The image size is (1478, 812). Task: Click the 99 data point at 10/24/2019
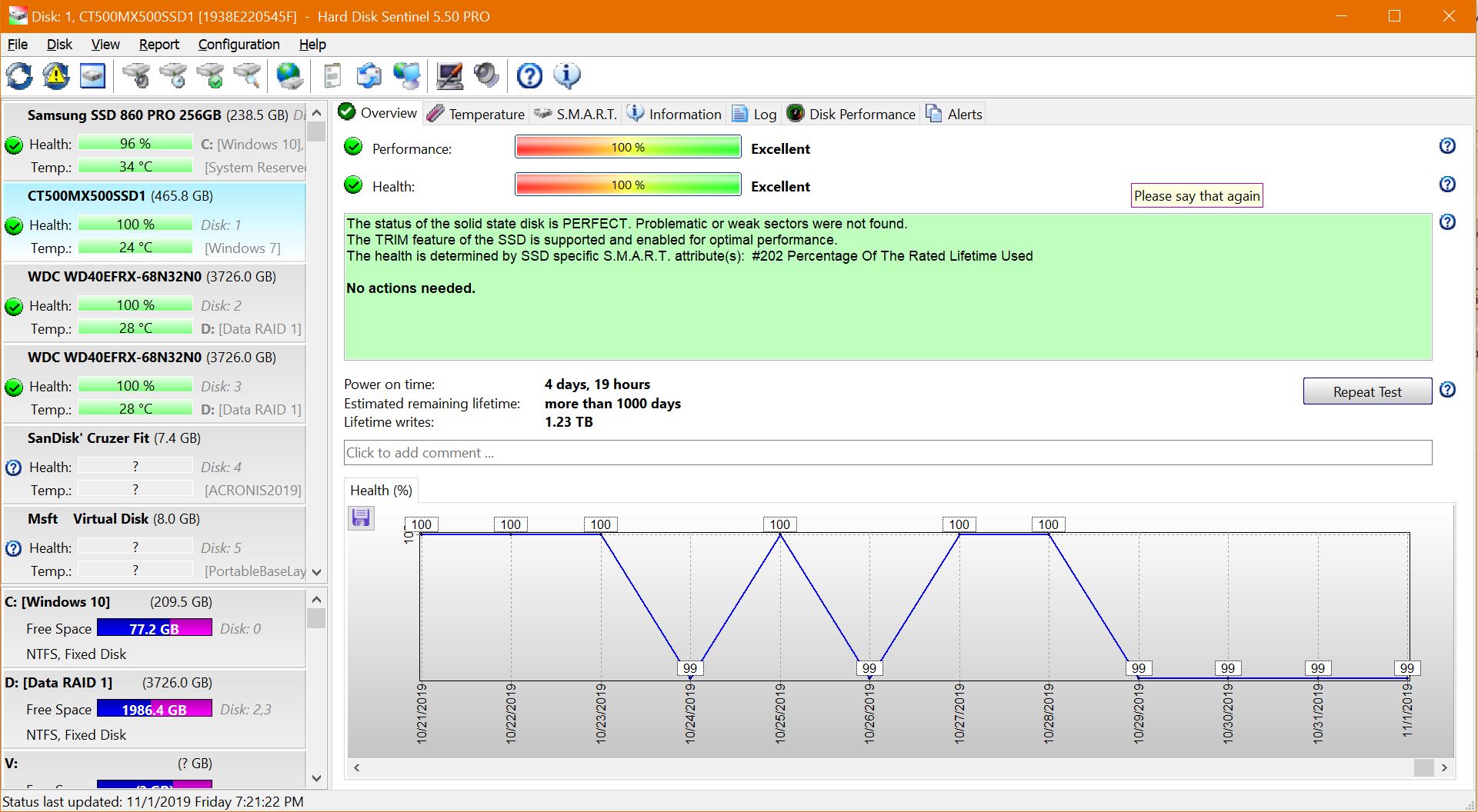coord(690,668)
